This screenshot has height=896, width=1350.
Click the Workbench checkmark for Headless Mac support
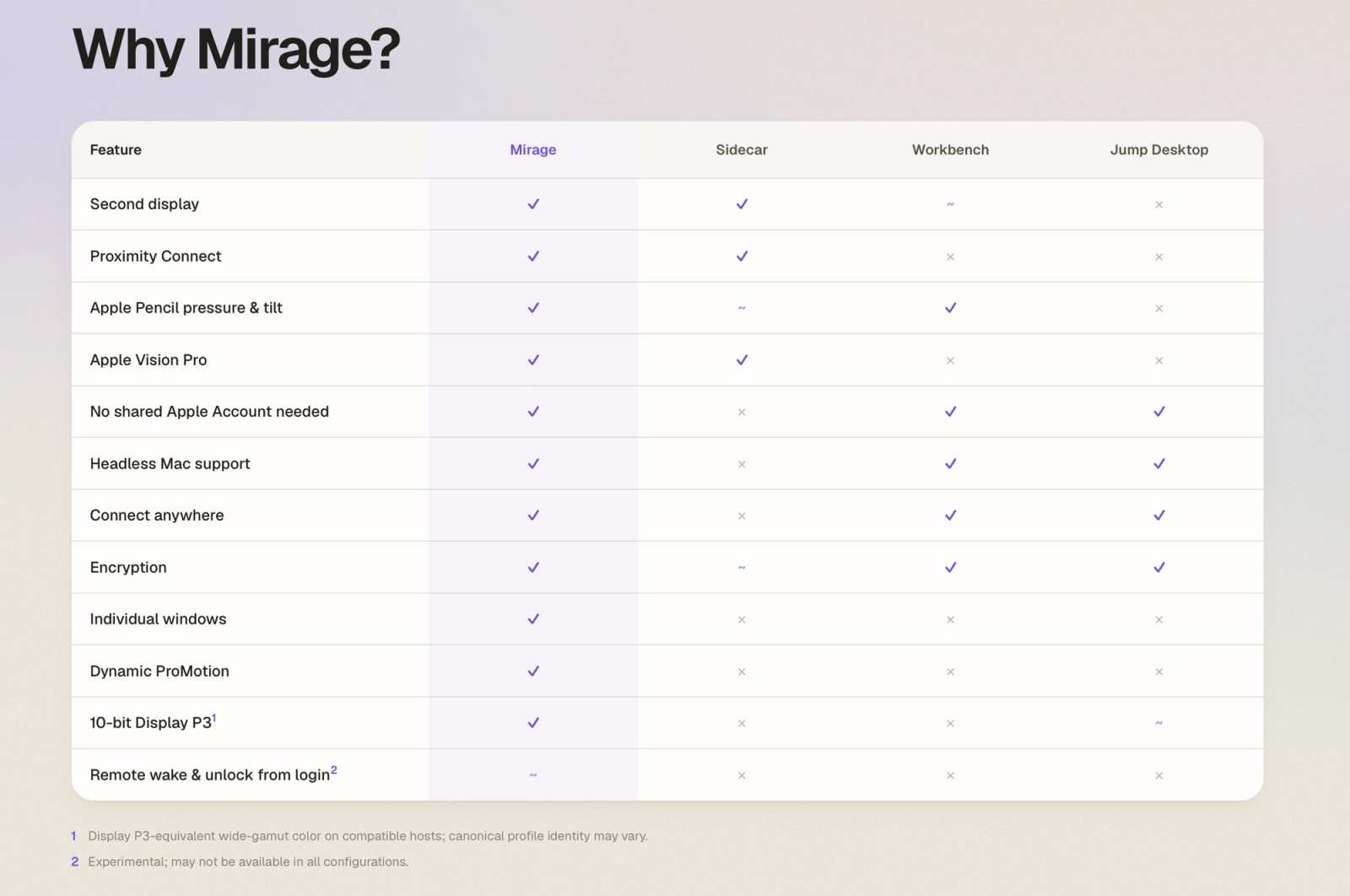coord(950,464)
